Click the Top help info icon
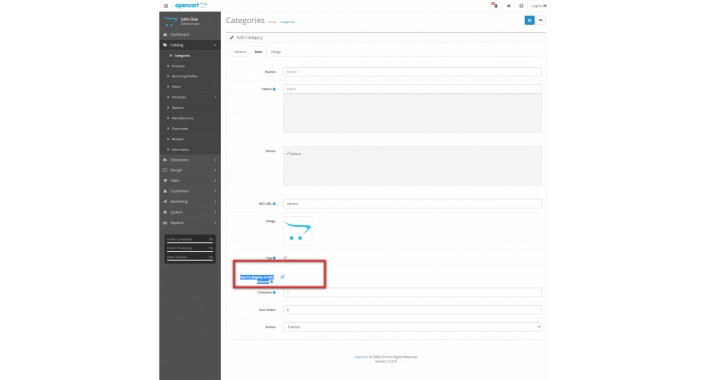 274,258
